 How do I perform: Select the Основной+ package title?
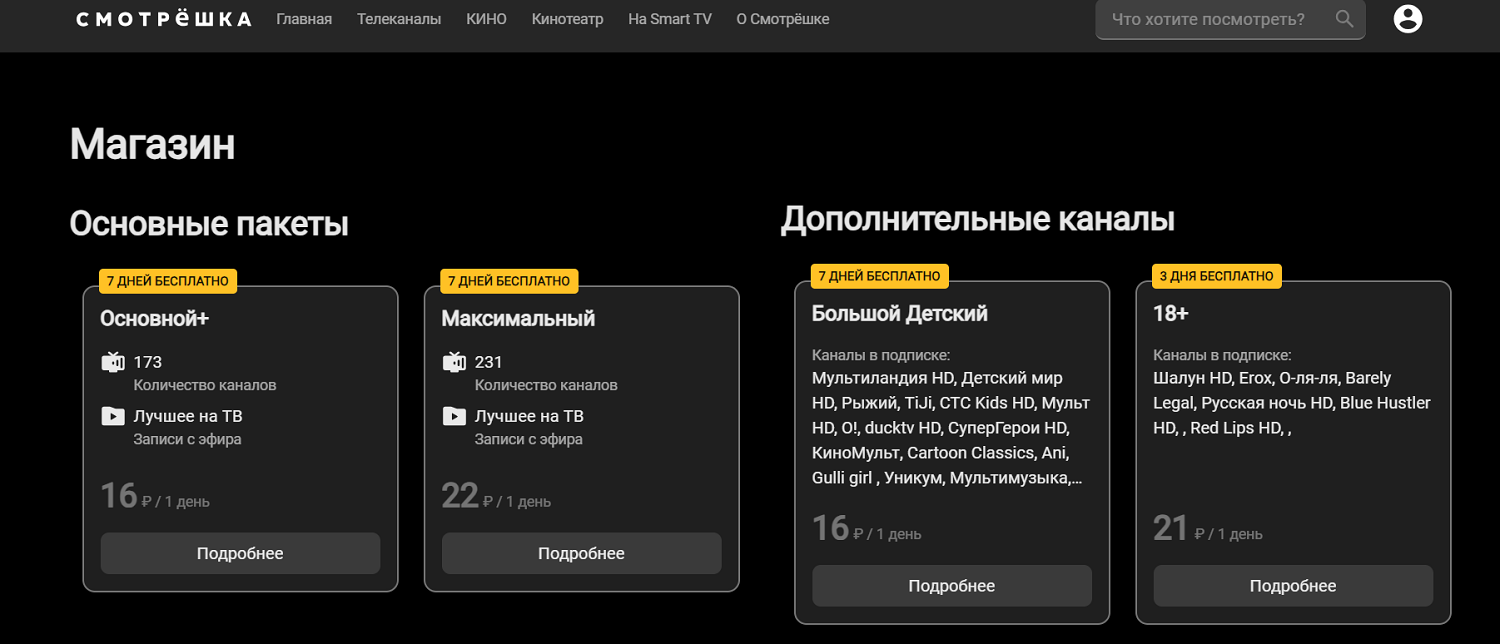[x=154, y=318]
